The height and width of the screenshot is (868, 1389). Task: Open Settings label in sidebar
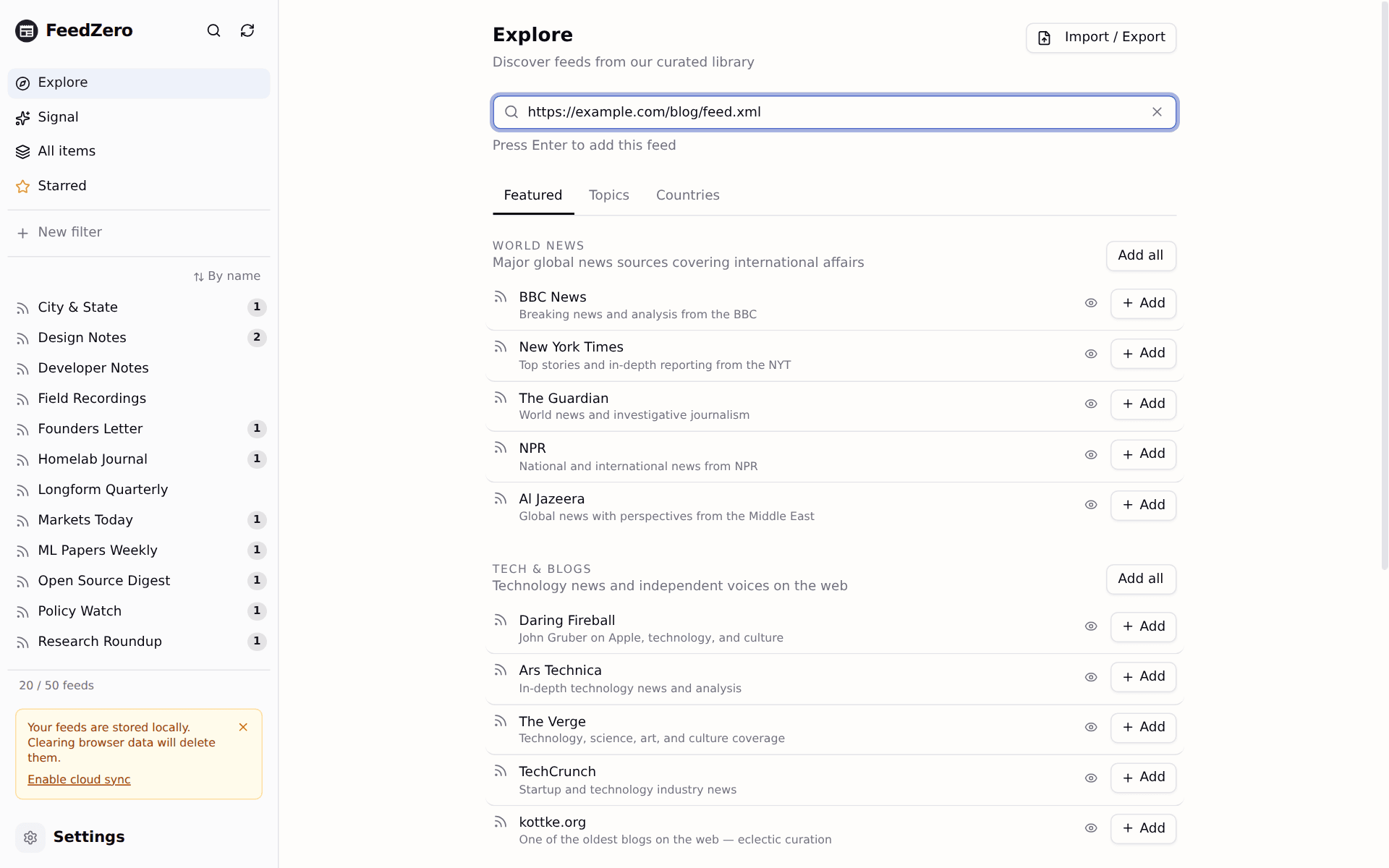coord(89,837)
